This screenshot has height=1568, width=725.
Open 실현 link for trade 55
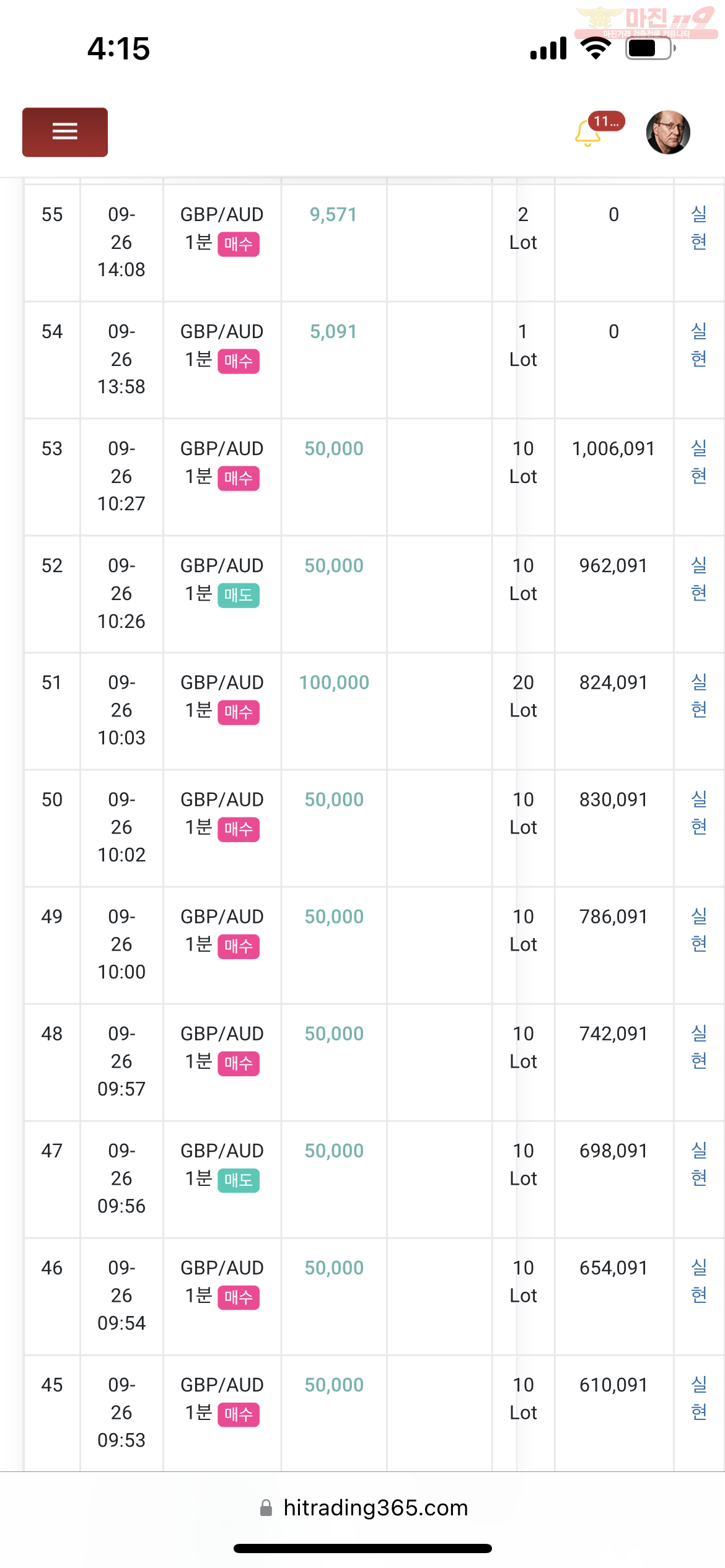coord(698,228)
